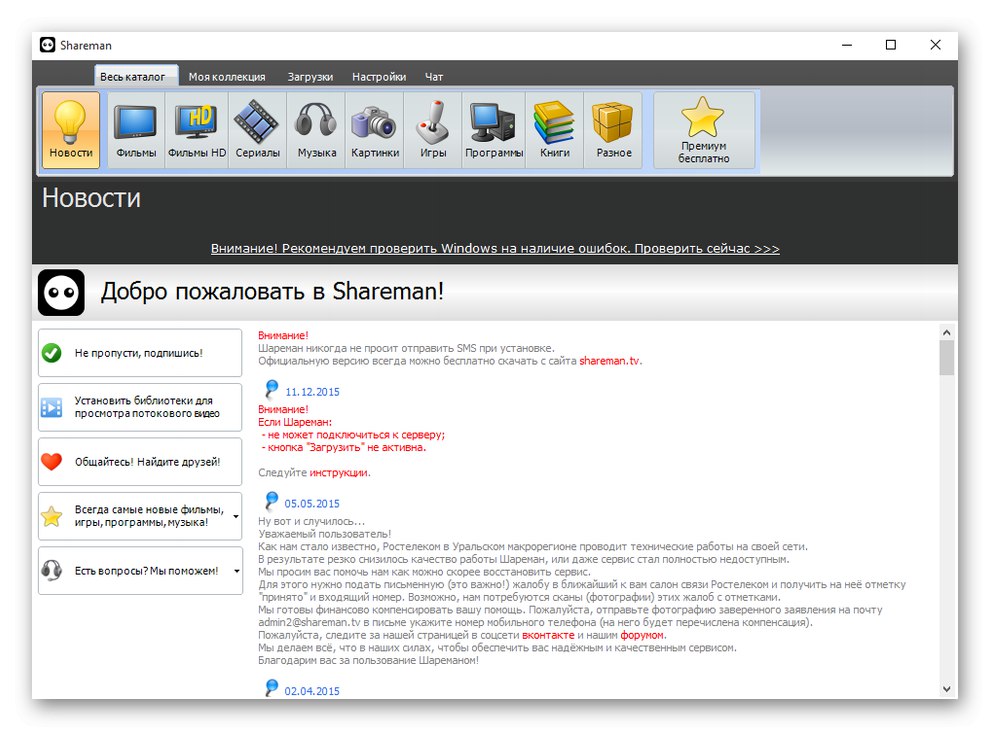Open the форумом link
This screenshot has width=990, height=731.
pyautogui.click(x=641, y=635)
